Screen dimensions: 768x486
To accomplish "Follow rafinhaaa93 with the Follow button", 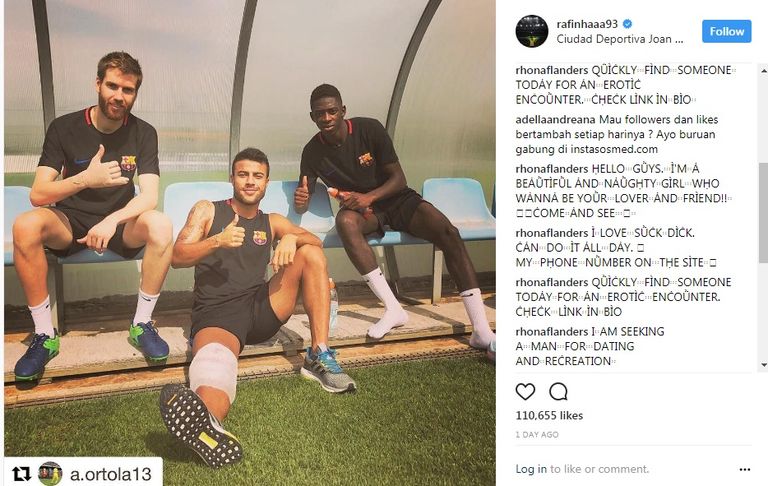I will [x=726, y=31].
